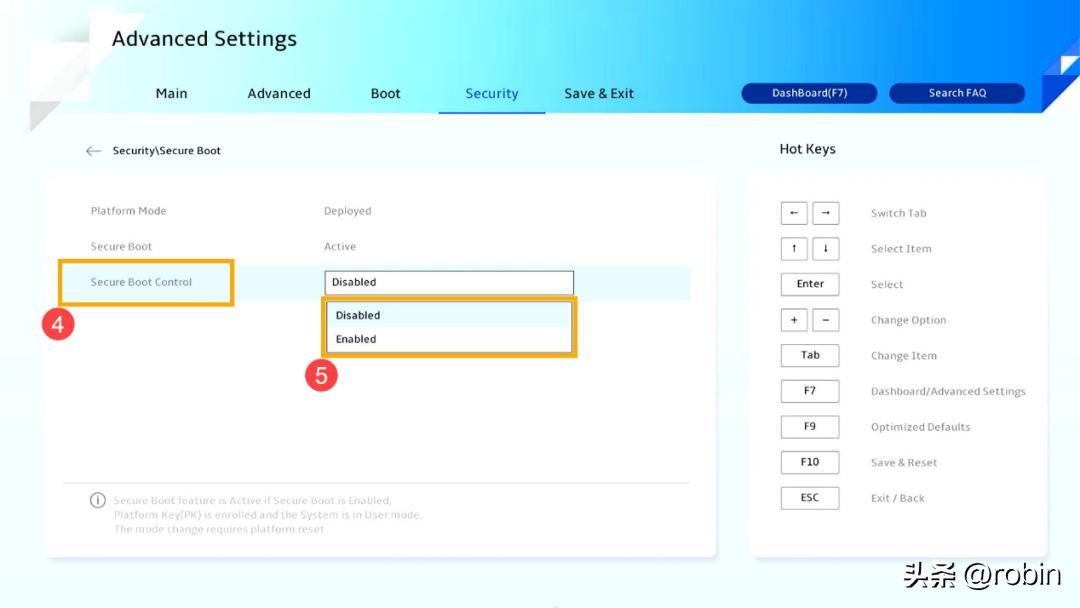Screen dimensions: 1080x608
Task: Click the up arrow Select Item key
Action: 794,249
